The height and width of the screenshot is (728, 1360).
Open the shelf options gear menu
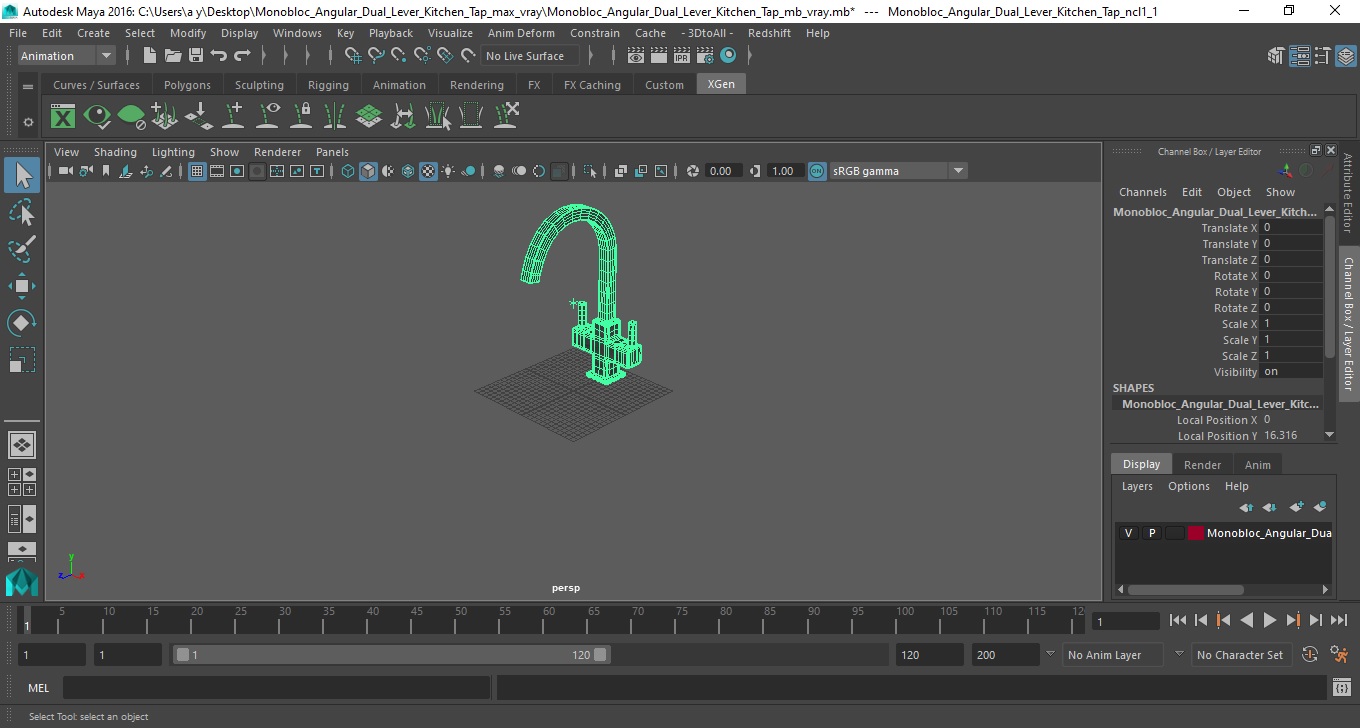pyautogui.click(x=28, y=122)
